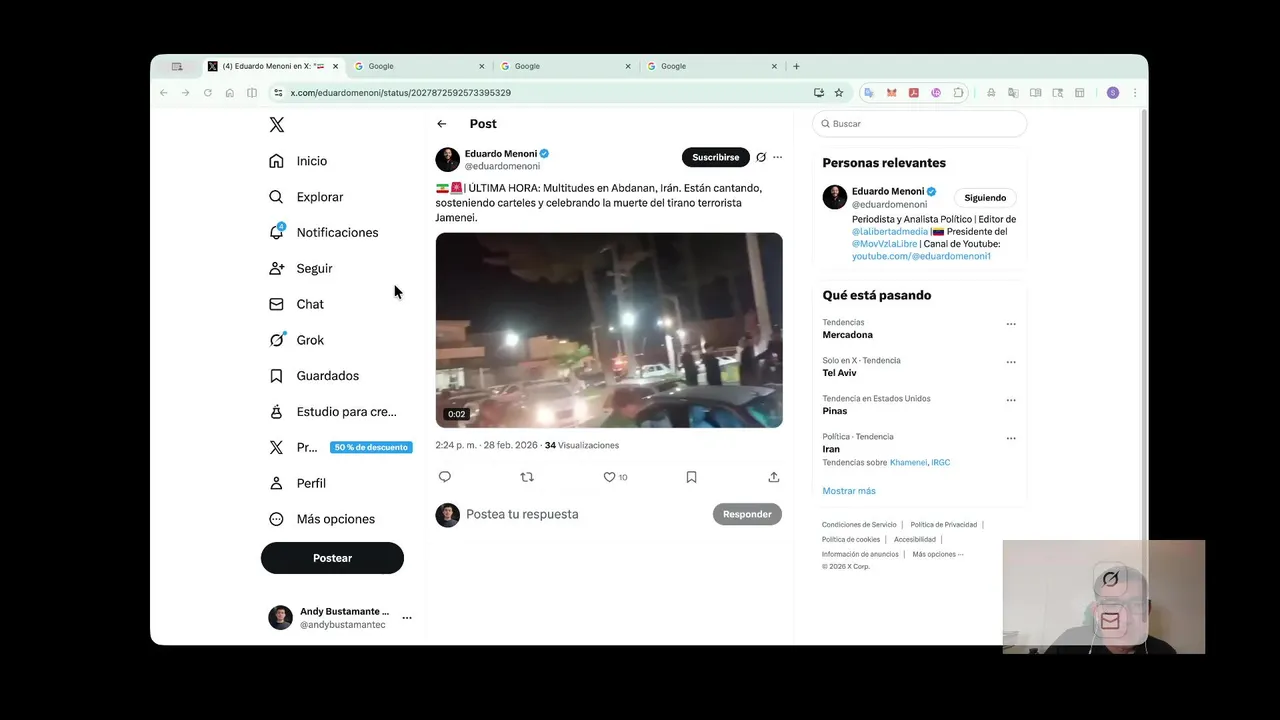Screen dimensions: 1280x720
Task: Click the IRGC trend link
Action: point(940,463)
